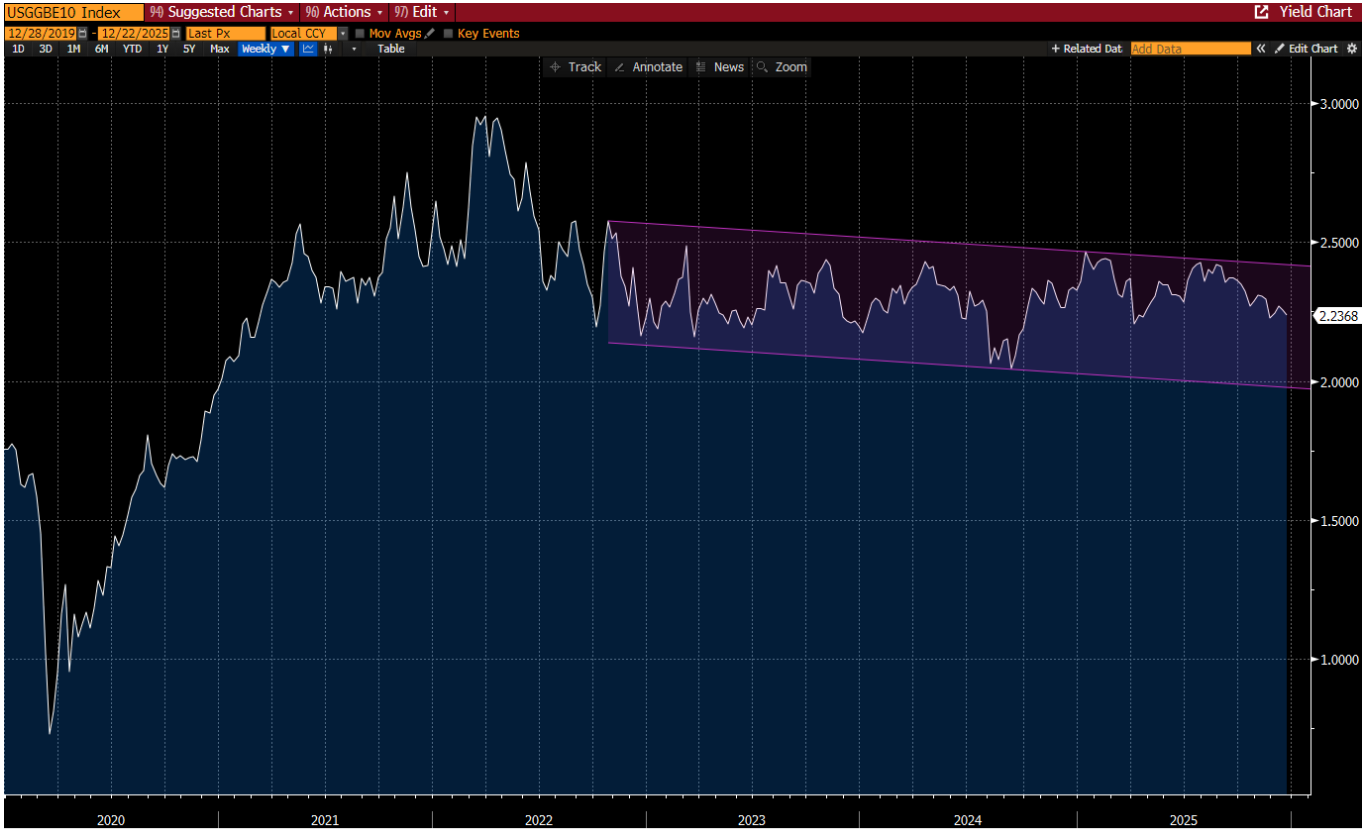This screenshot has height=832, width=1368.
Task: Switch to candlestick chart icon
Action: pyautogui.click(x=329, y=49)
